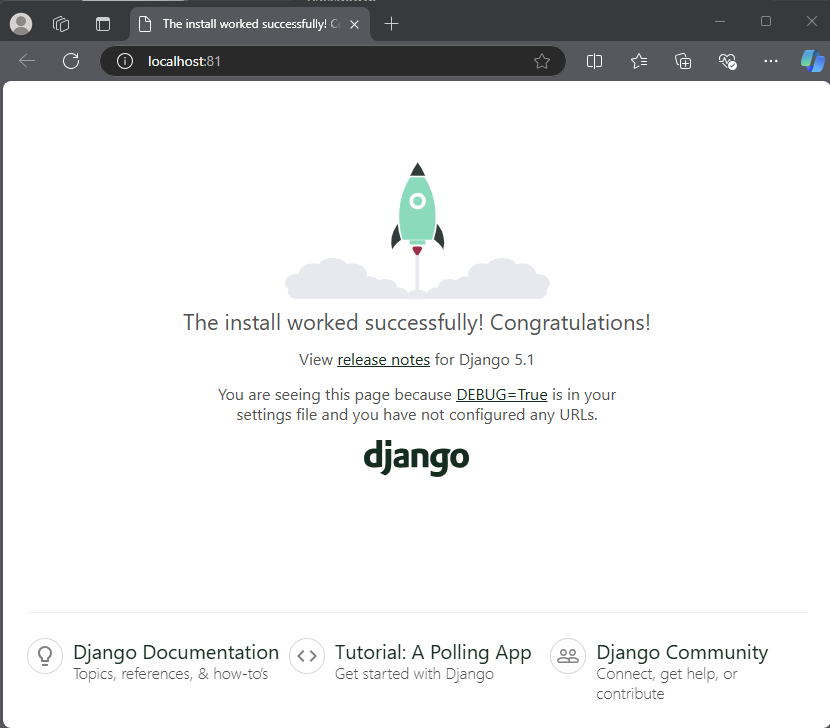This screenshot has height=728, width=830.
Task: Open a new tab with the plus button
Action: point(391,24)
